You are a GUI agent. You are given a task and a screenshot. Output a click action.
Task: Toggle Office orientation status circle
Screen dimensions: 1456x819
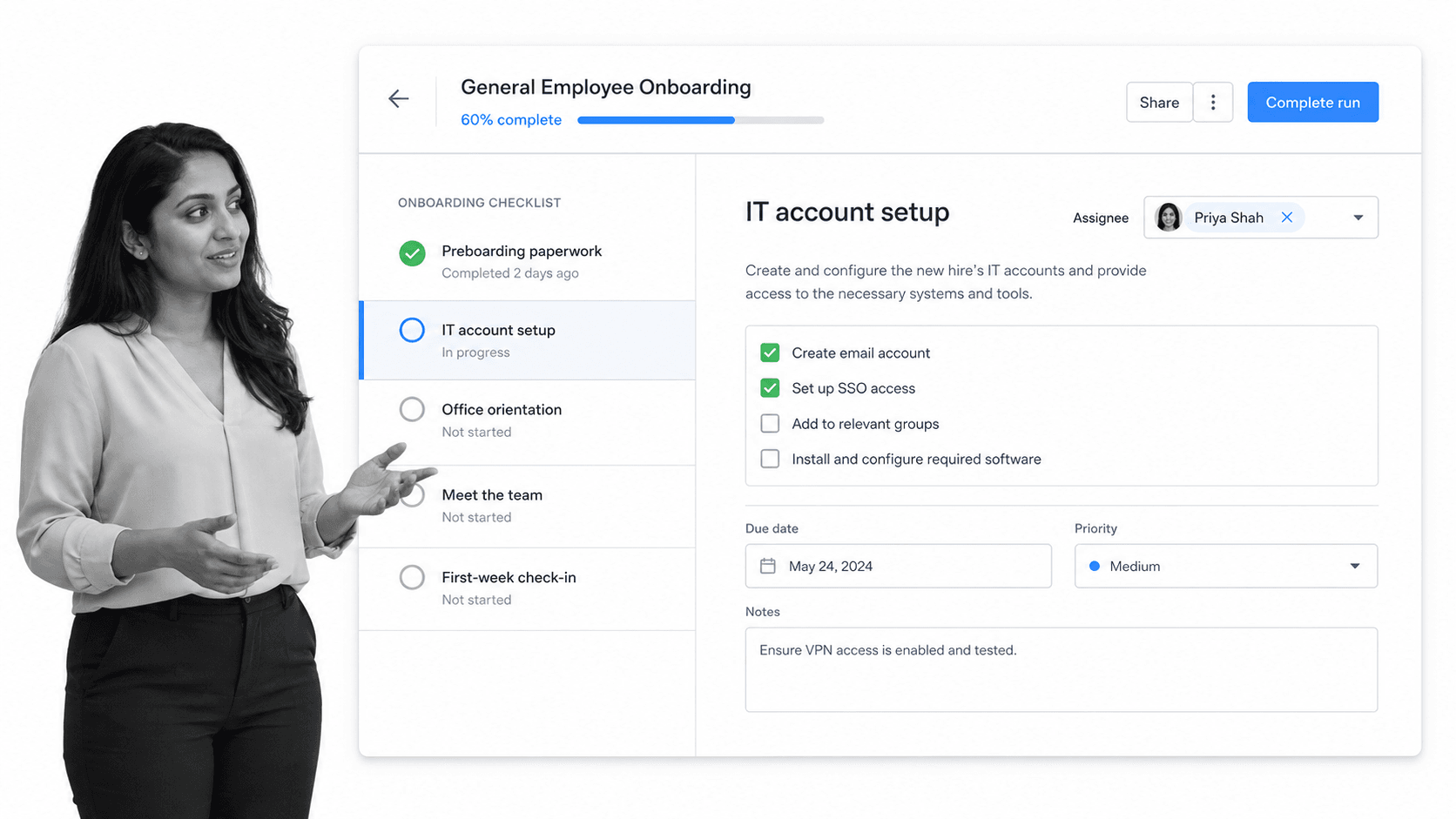(412, 409)
